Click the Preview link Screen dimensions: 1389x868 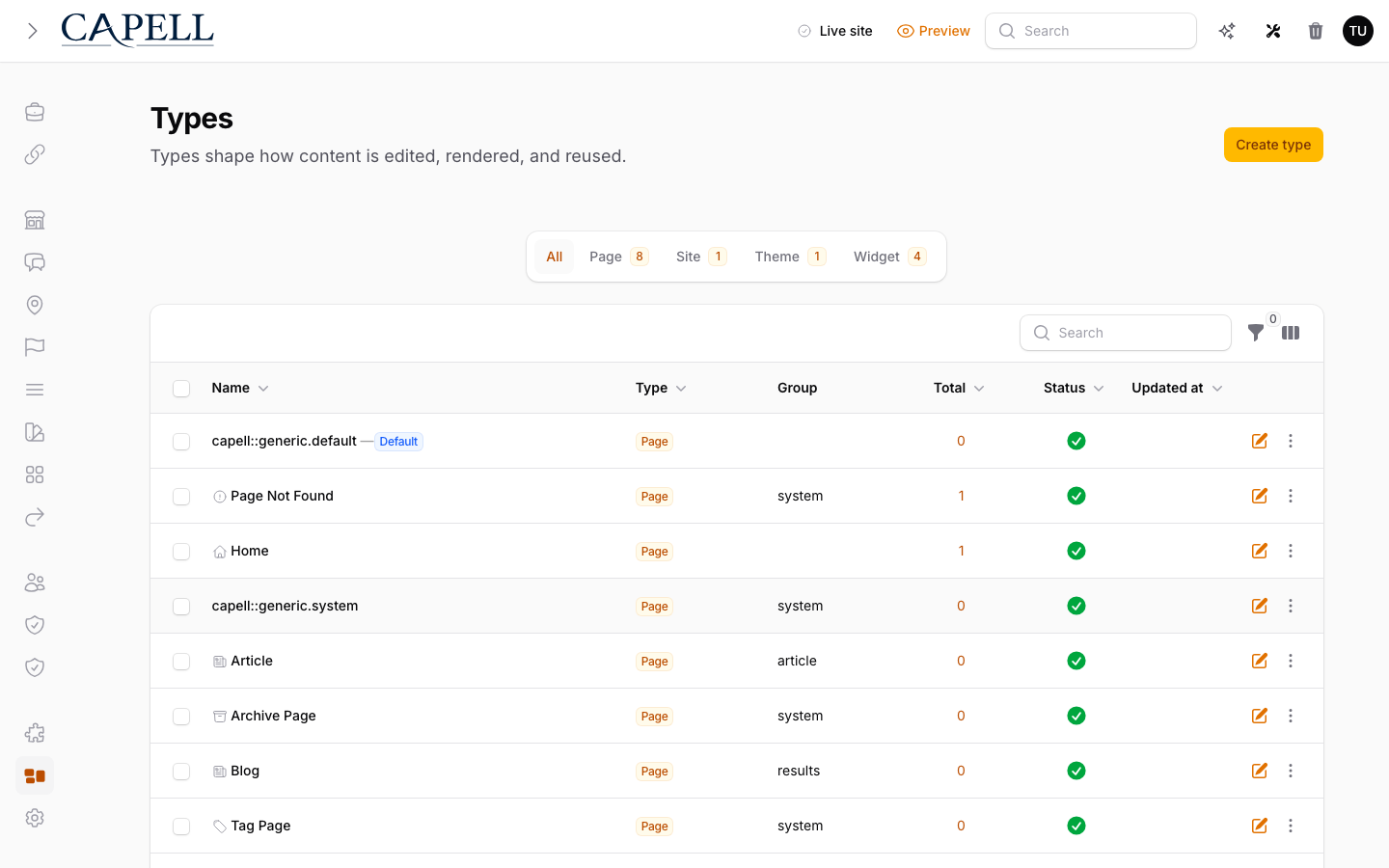point(934,31)
